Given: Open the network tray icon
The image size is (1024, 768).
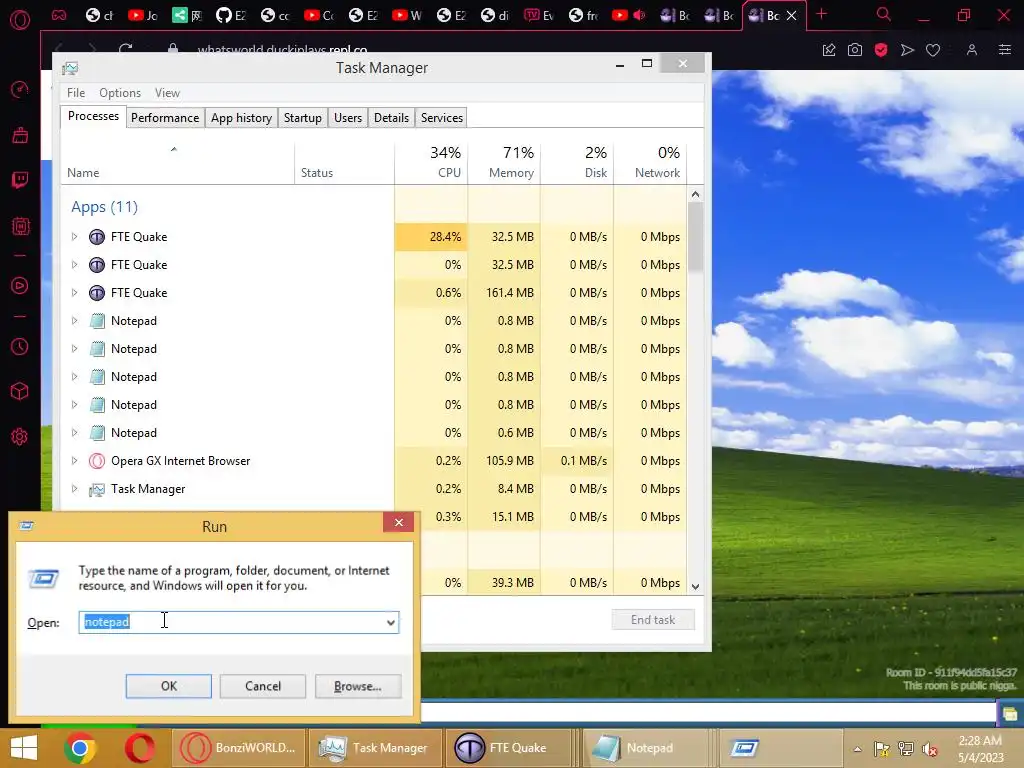Looking at the screenshot, I should [x=906, y=749].
